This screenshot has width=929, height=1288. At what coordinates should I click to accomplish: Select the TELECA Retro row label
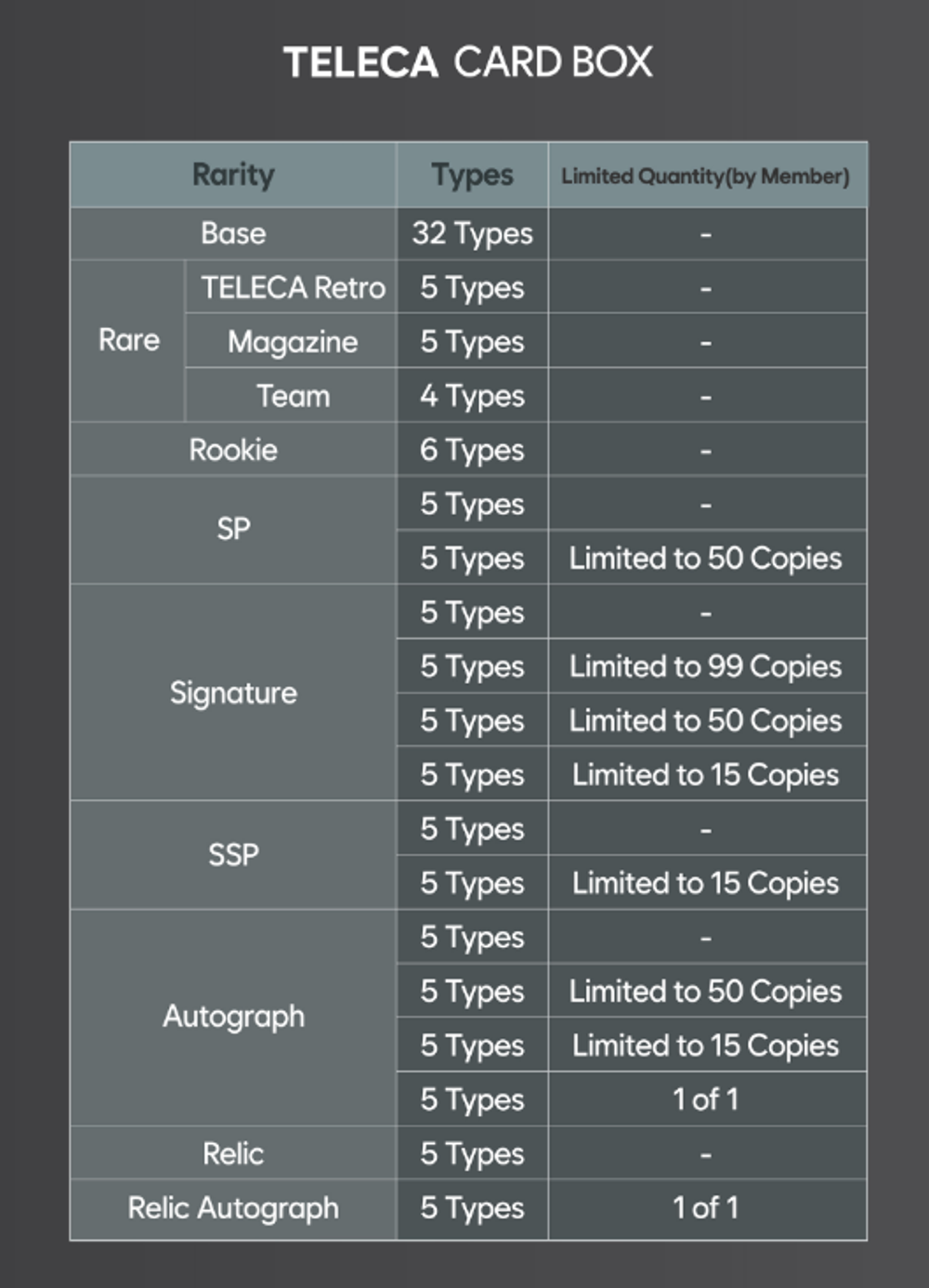[293, 287]
